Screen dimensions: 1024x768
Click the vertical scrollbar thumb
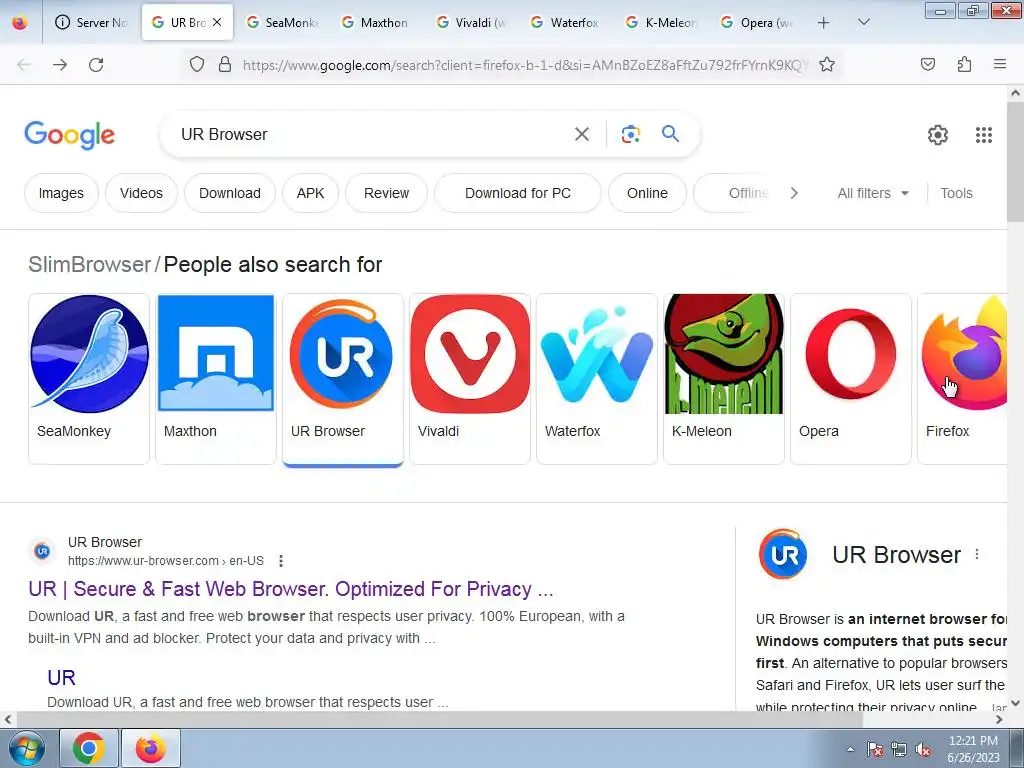(x=1015, y=163)
